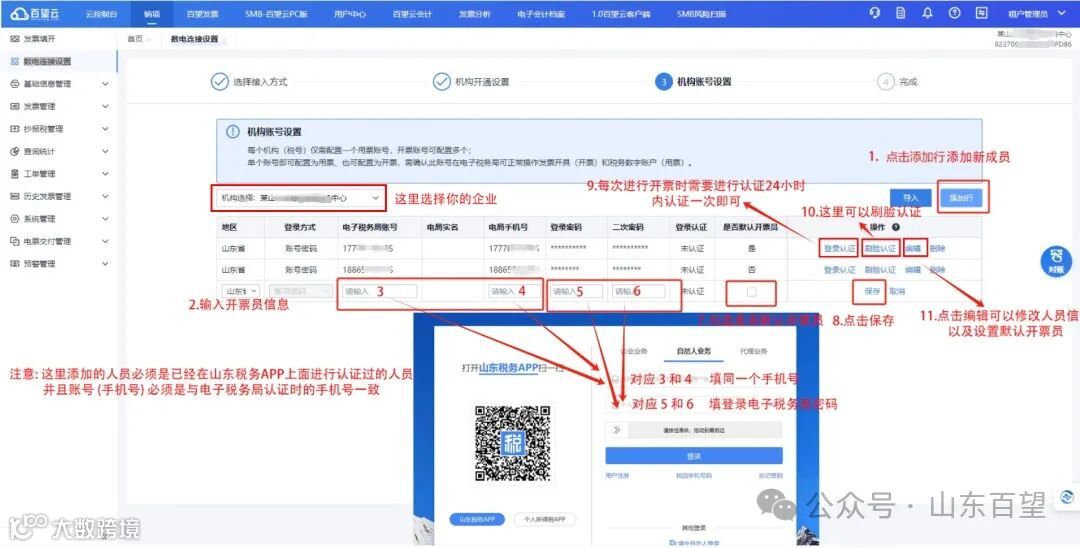Tick the 是否默认开票员 checkbox
This screenshot has width=1080, height=548.
point(751,292)
